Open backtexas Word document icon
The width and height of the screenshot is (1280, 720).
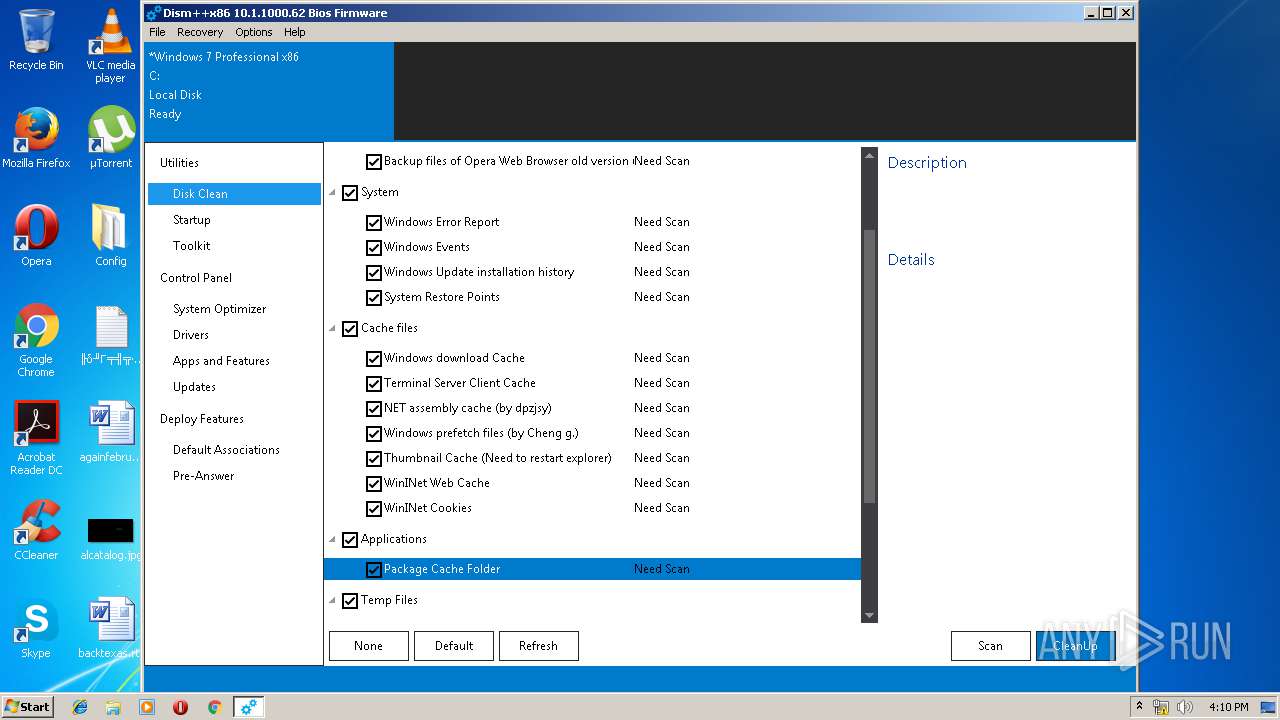(x=110, y=628)
